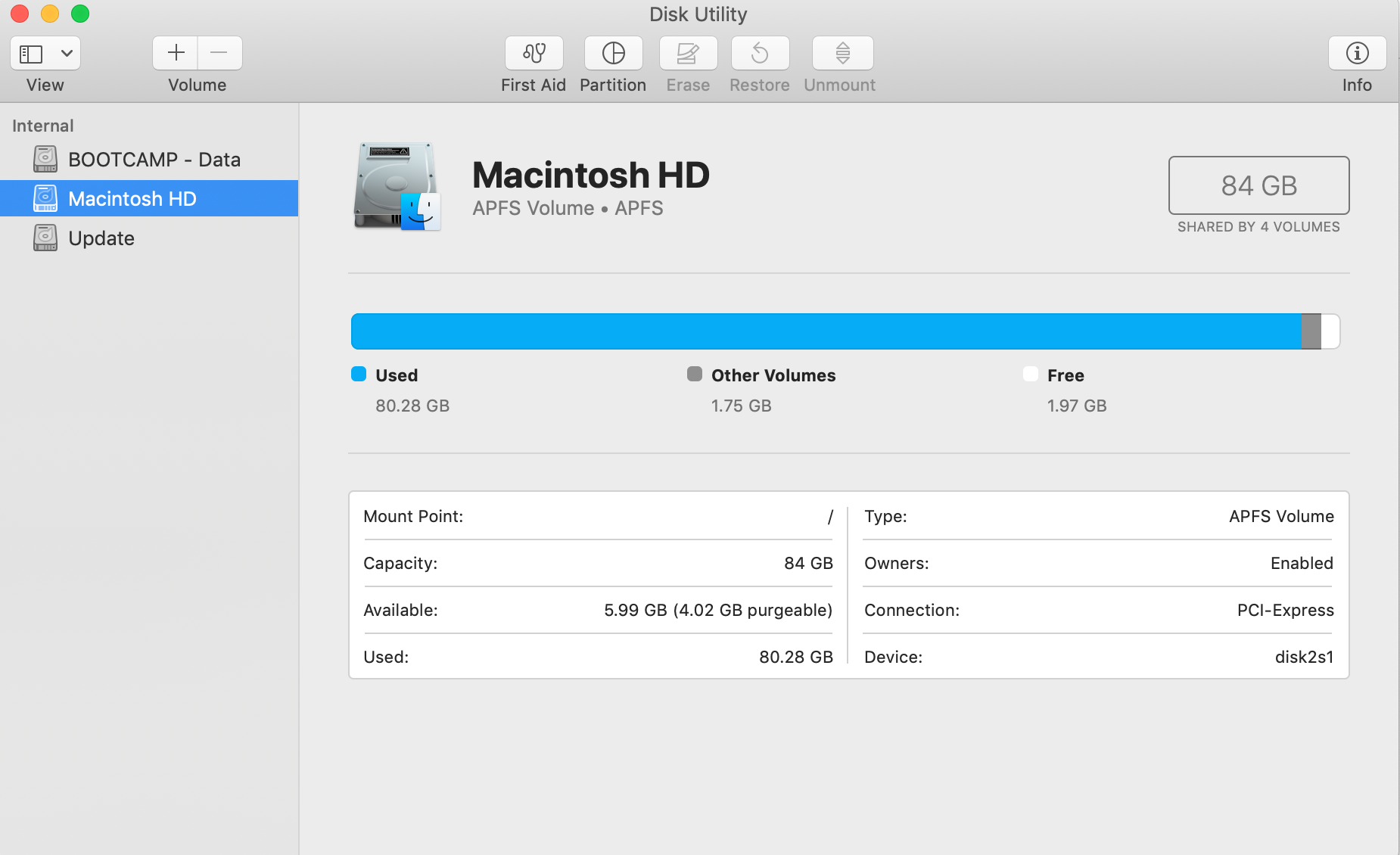Remove volume with the minus button
The height and width of the screenshot is (855, 1400).
(219, 53)
